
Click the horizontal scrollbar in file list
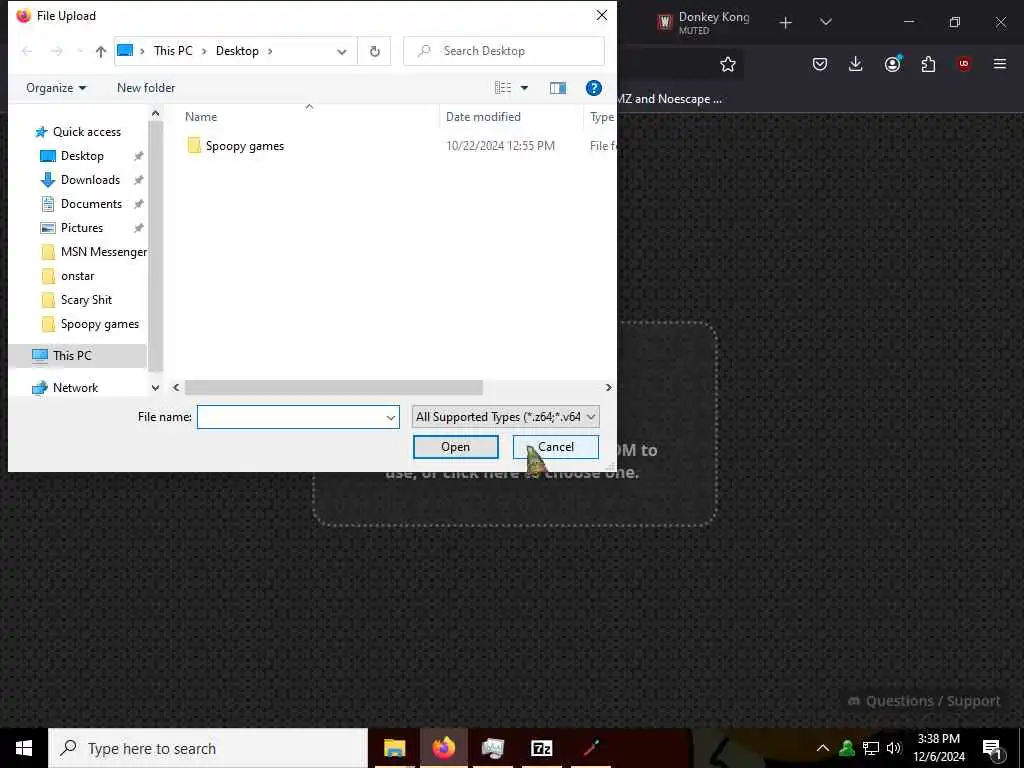coord(334,388)
